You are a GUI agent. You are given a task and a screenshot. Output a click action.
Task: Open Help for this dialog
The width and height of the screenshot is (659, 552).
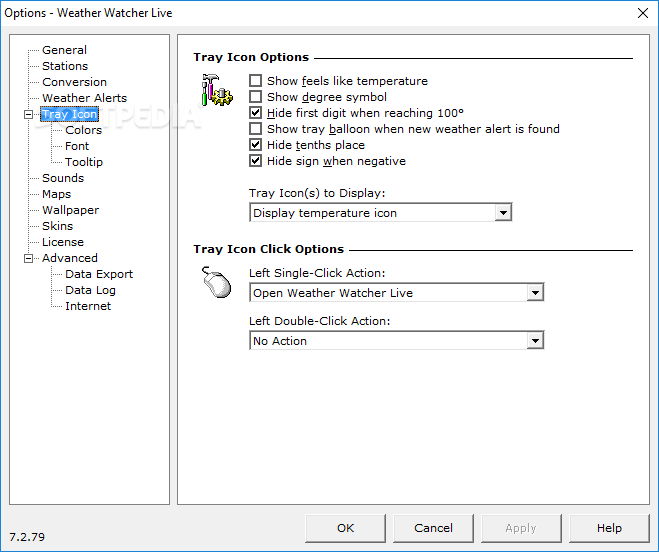[609, 528]
